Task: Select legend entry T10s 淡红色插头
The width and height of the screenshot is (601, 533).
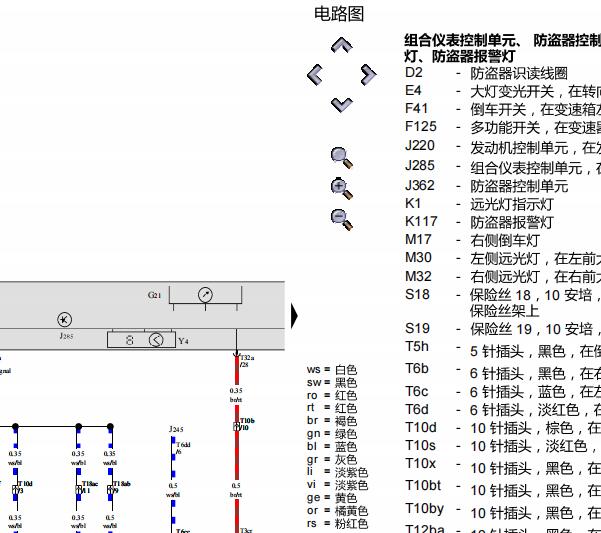Action: 503,446
